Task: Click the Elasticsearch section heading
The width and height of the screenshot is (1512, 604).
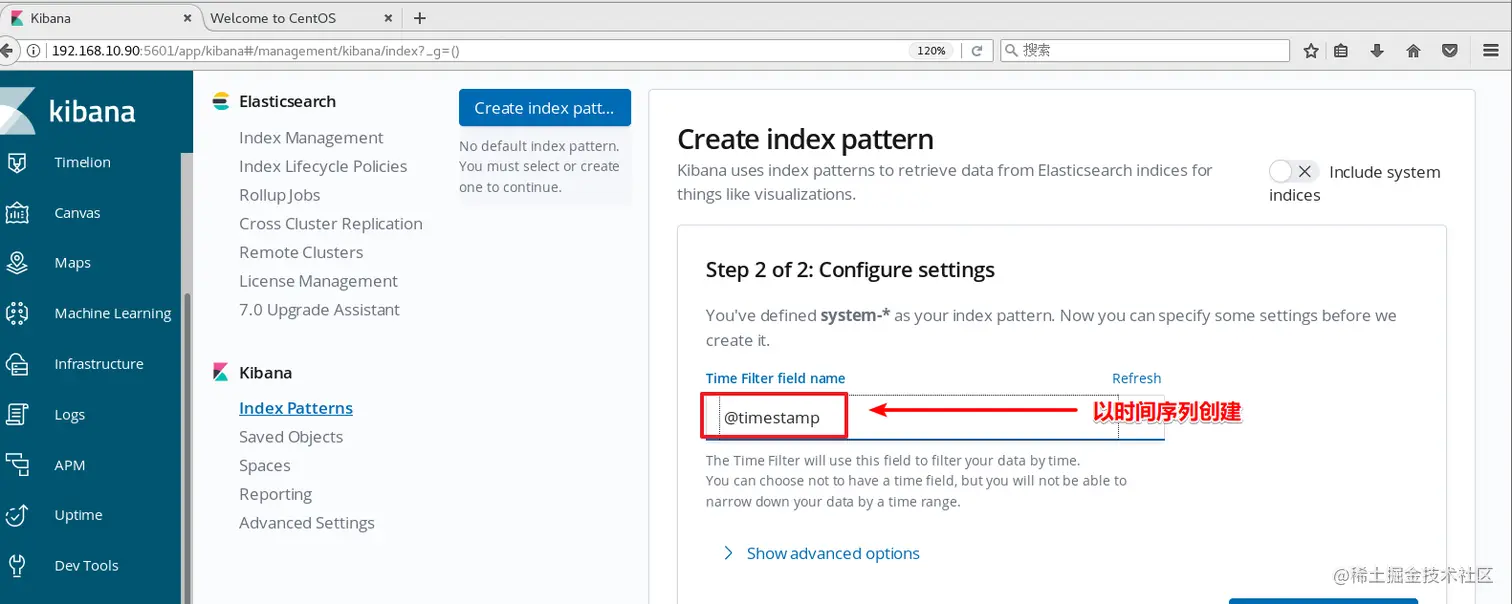Action: click(x=288, y=101)
